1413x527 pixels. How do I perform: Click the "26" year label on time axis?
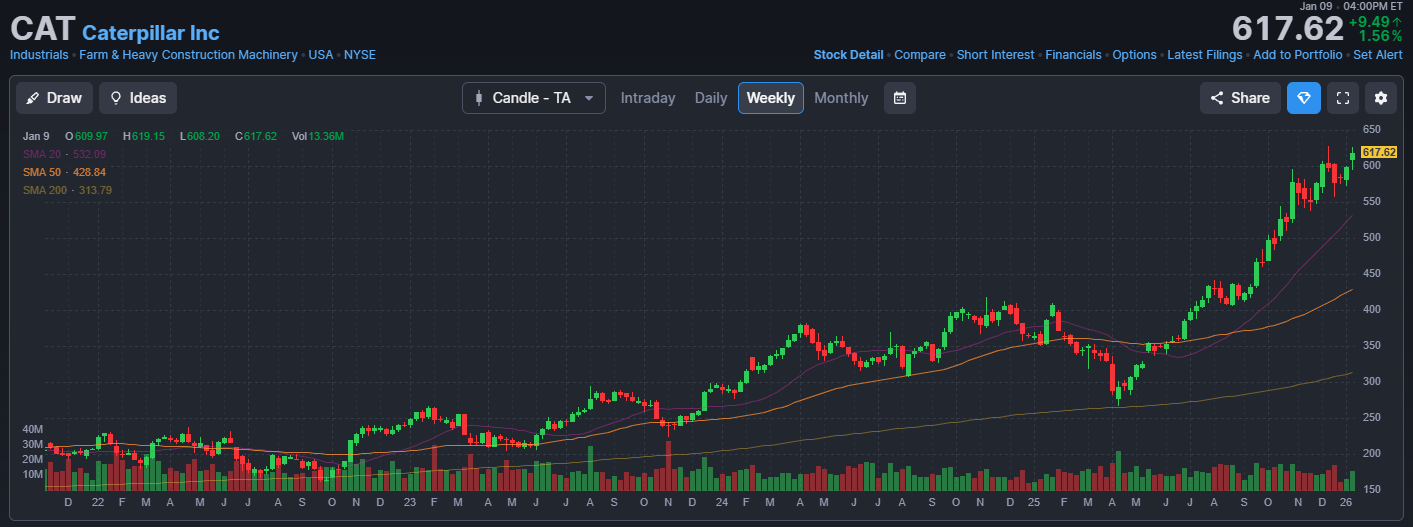coord(1345,501)
